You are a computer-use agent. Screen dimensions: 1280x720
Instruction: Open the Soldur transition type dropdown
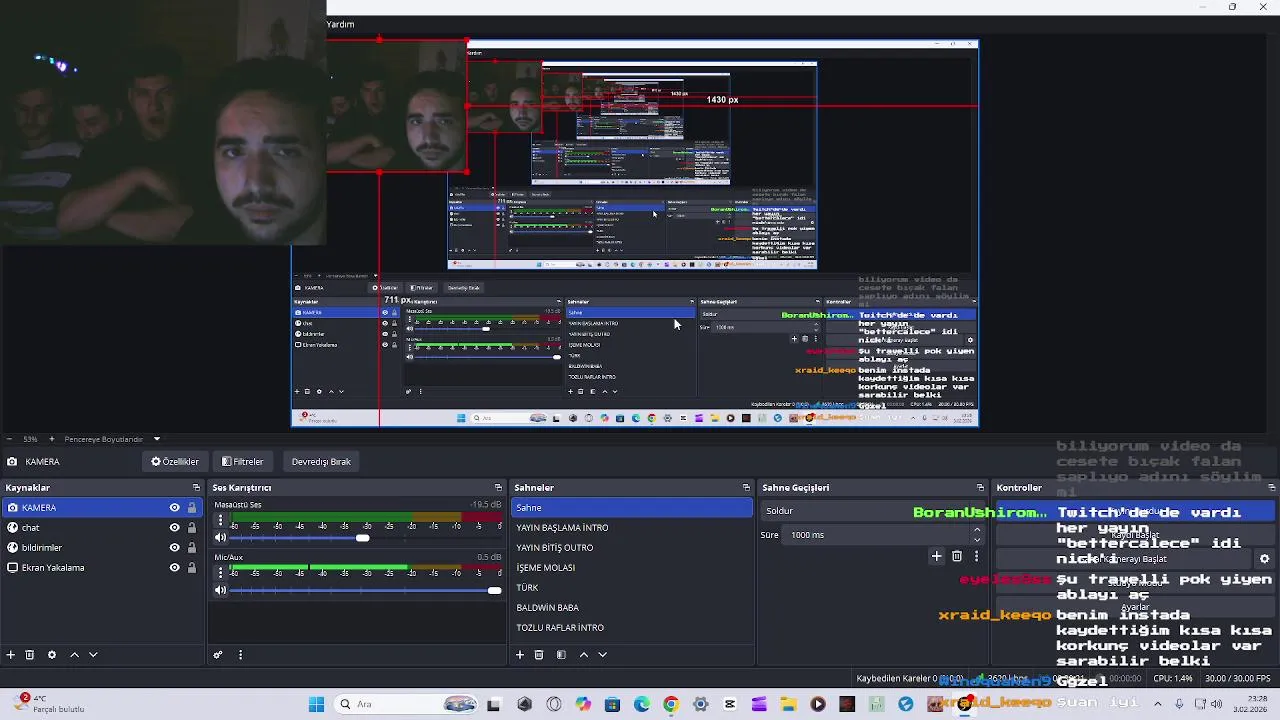(872, 511)
